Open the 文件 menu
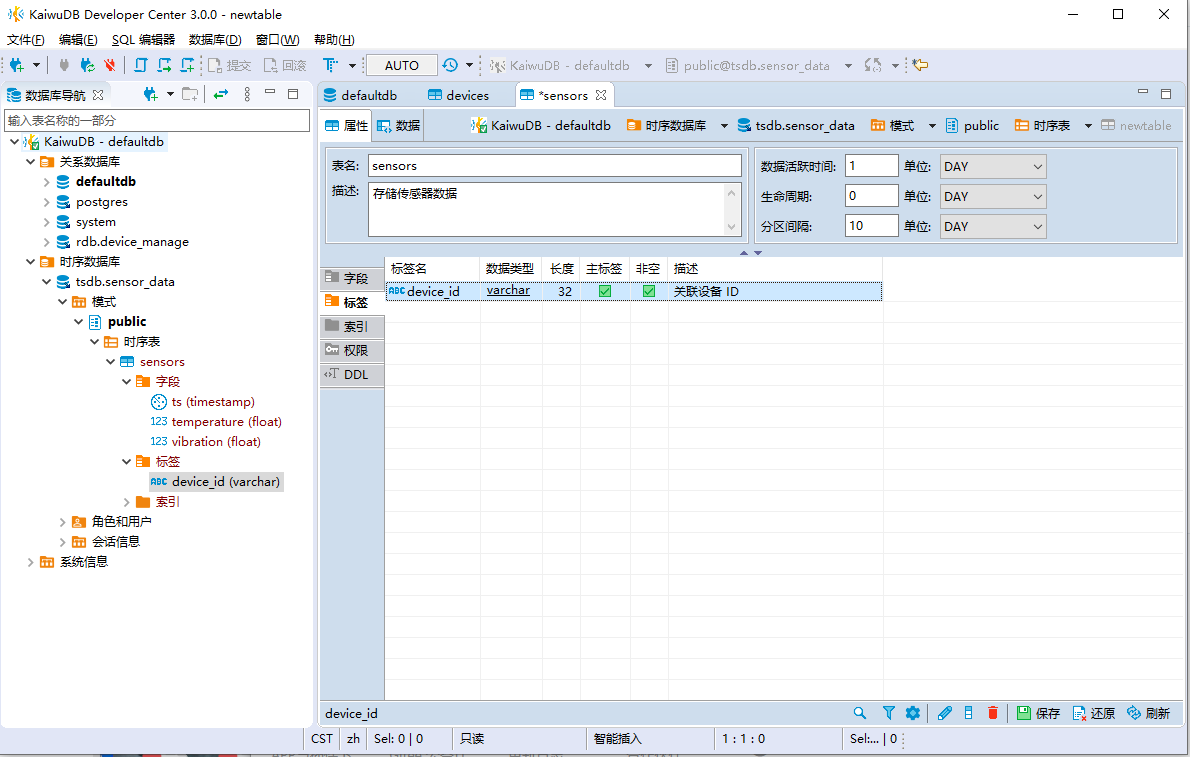The height and width of the screenshot is (757, 1190). tap(26, 39)
